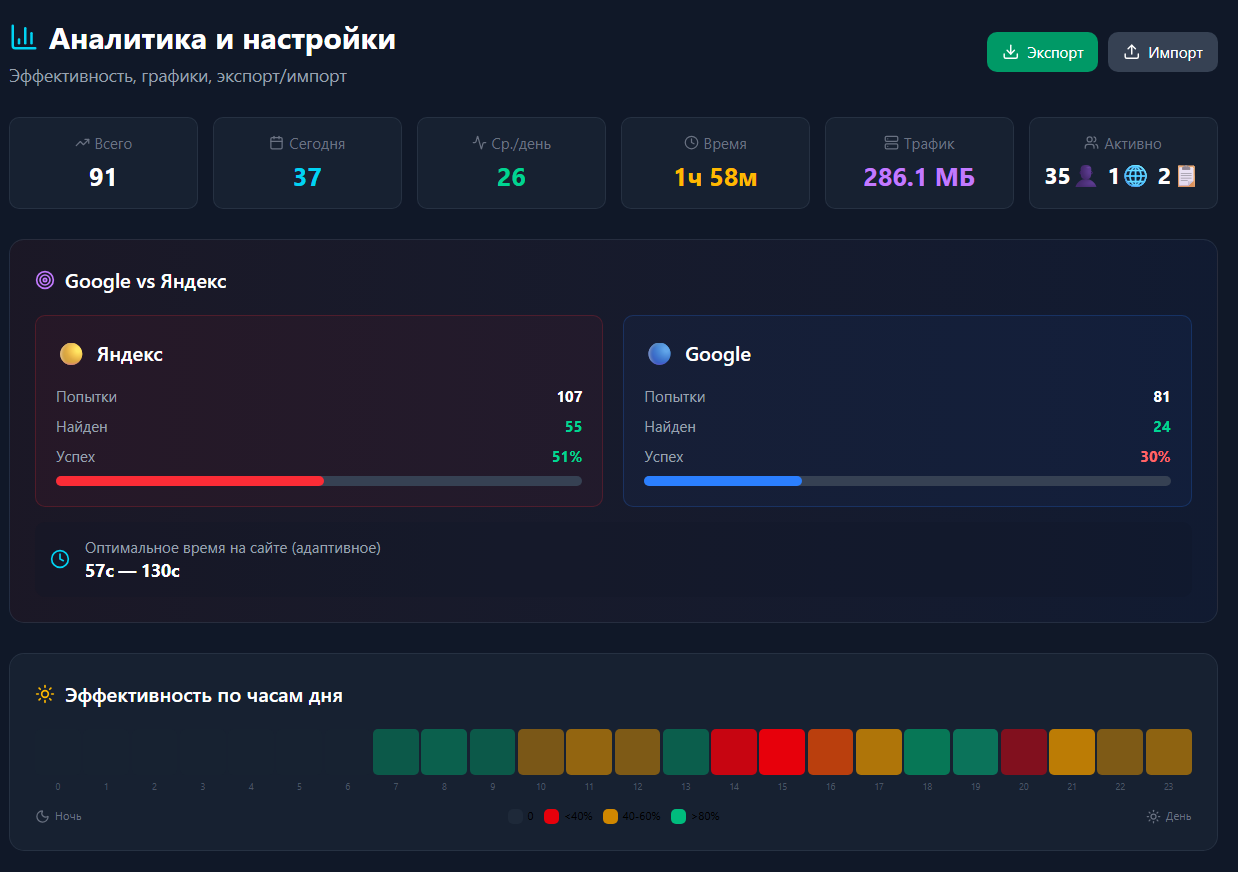1238x872 pixels.
Task: Select the dark red hour 20 heatmap cell
Action: tap(1024, 752)
